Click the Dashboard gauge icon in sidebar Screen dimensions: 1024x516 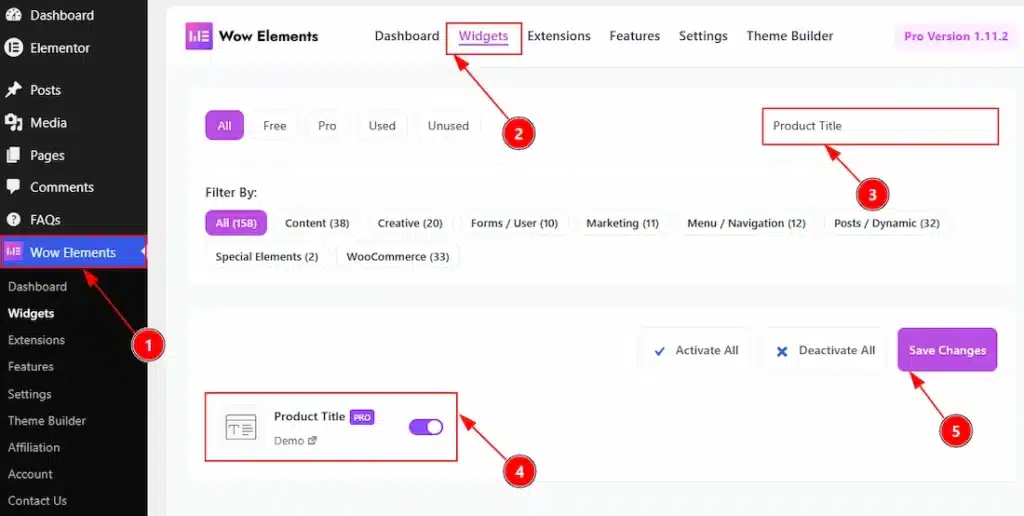click(x=13, y=15)
